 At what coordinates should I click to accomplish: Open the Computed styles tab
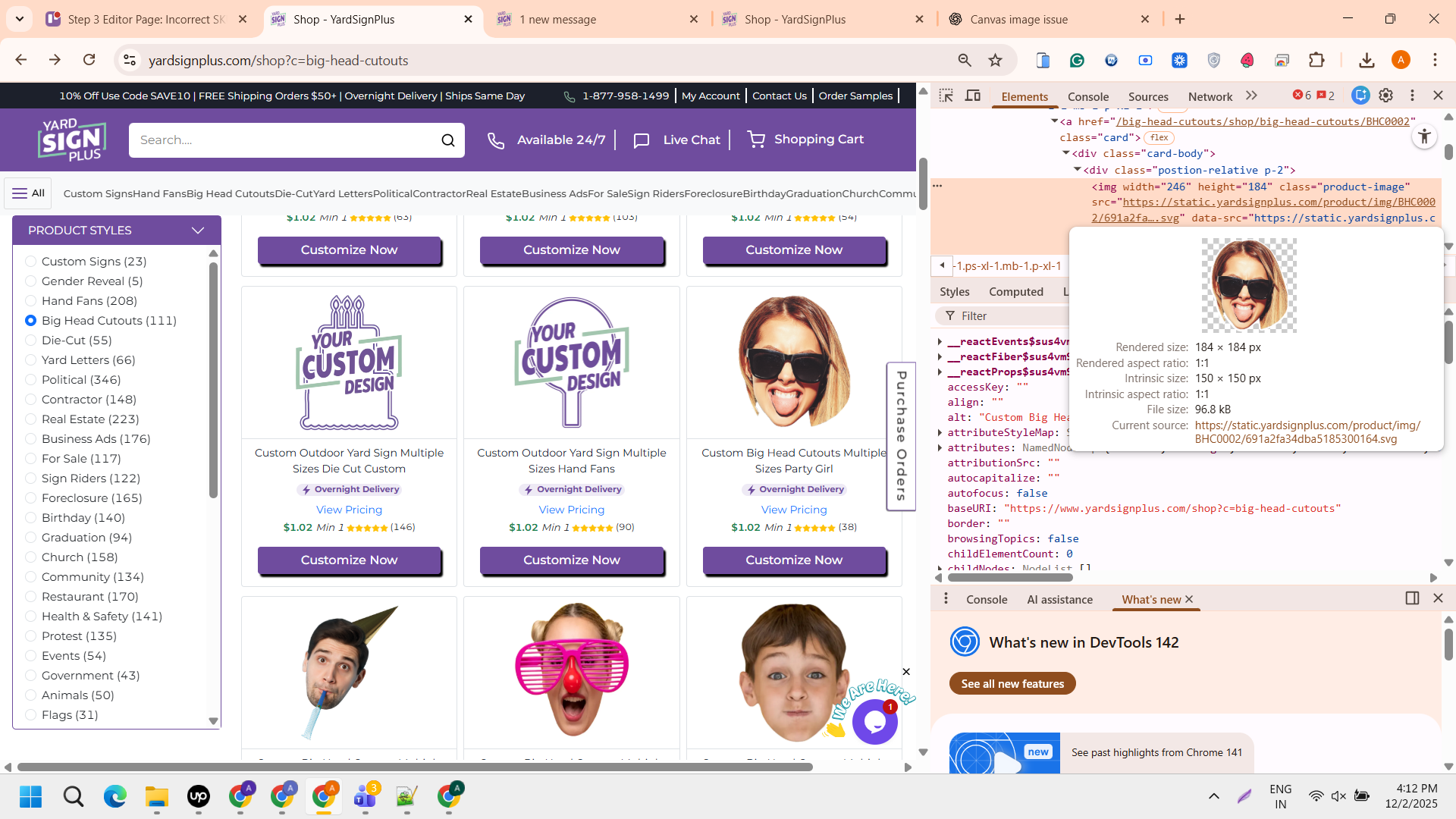pos(1015,292)
